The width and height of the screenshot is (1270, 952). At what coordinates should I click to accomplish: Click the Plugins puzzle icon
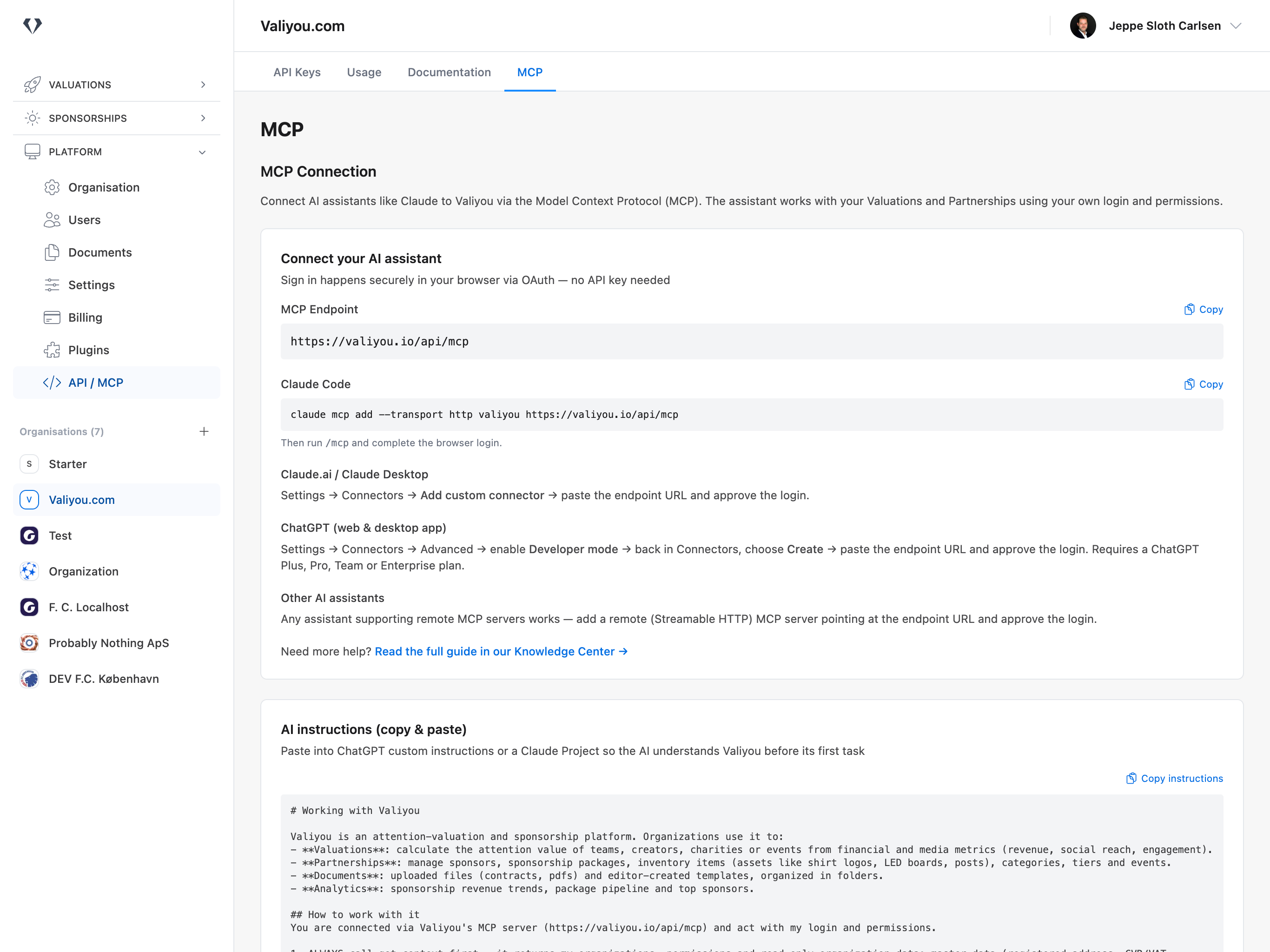click(x=52, y=350)
